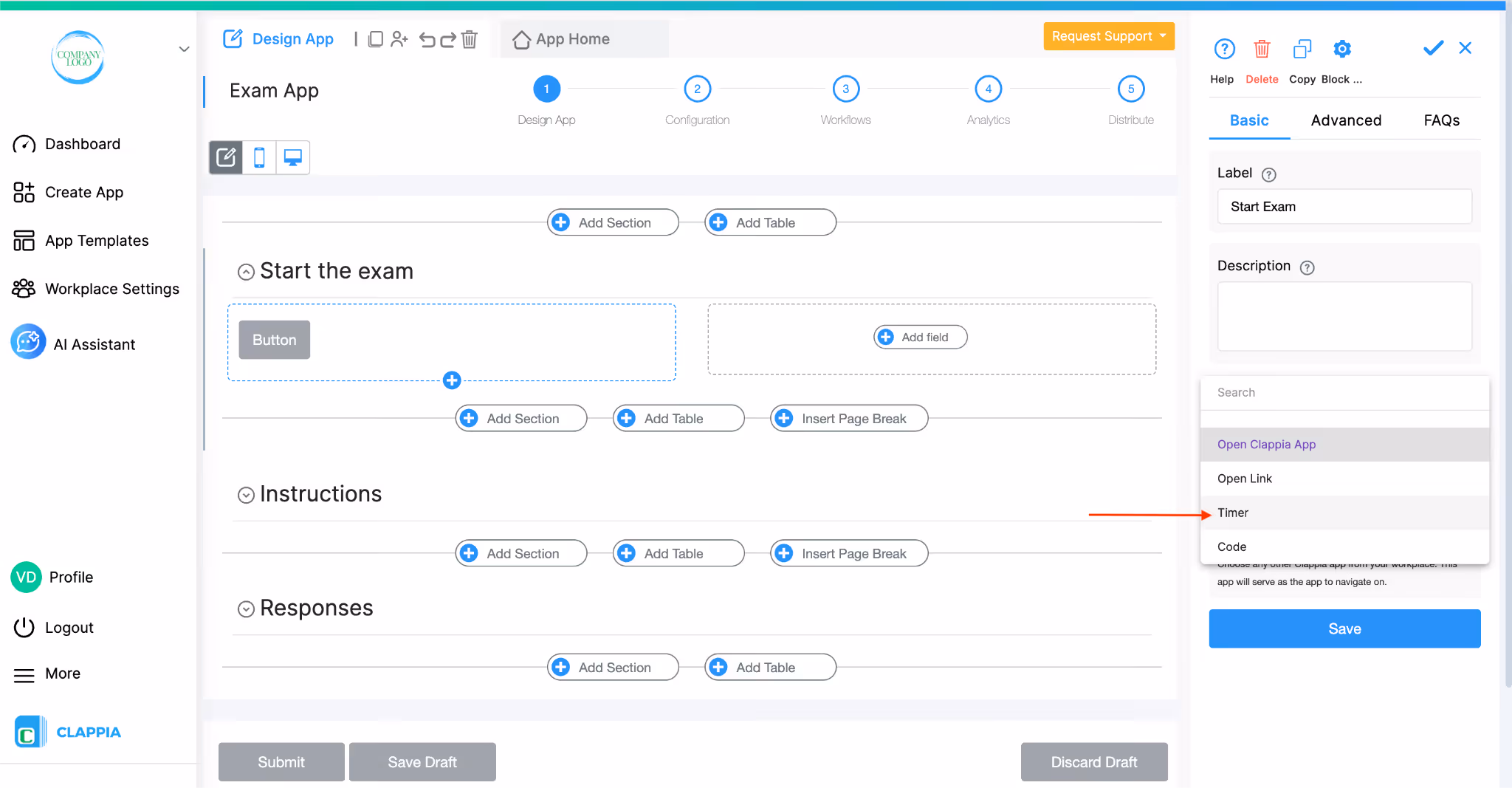Viewport: 1512px width, 788px height.
Task: Click Insert Page Break above Responses
Action: 849,553
